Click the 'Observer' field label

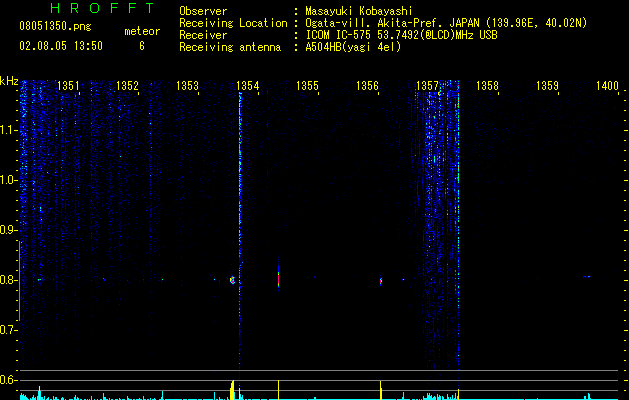[x=203, y=11]
